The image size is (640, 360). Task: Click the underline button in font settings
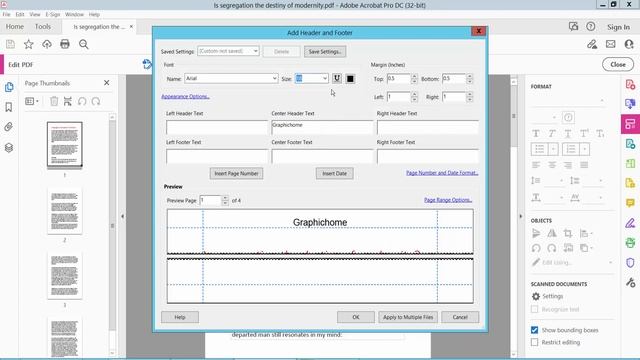[337, 78]
